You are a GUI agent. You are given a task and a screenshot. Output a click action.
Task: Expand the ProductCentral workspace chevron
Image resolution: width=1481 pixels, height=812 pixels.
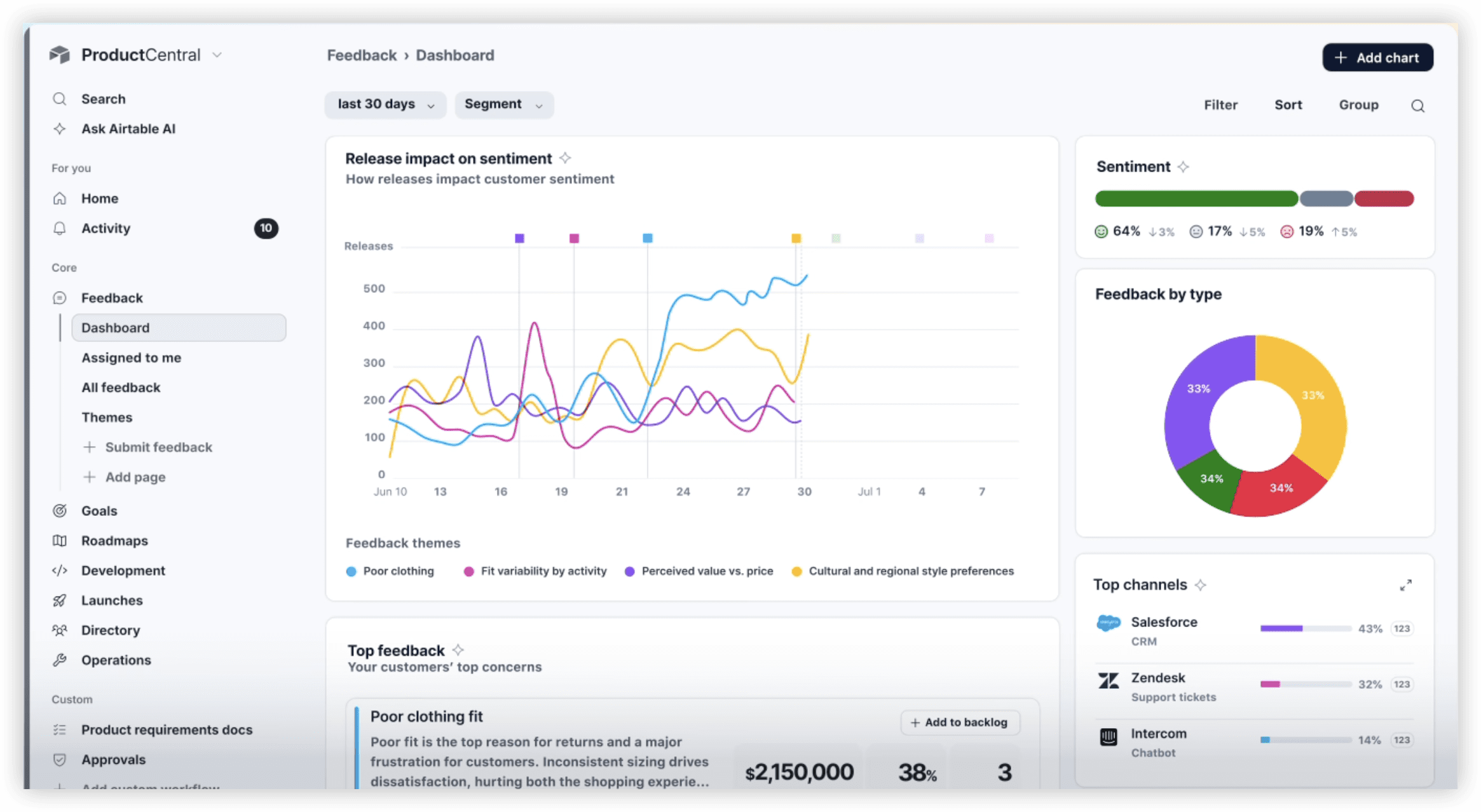tap(217, 55)
